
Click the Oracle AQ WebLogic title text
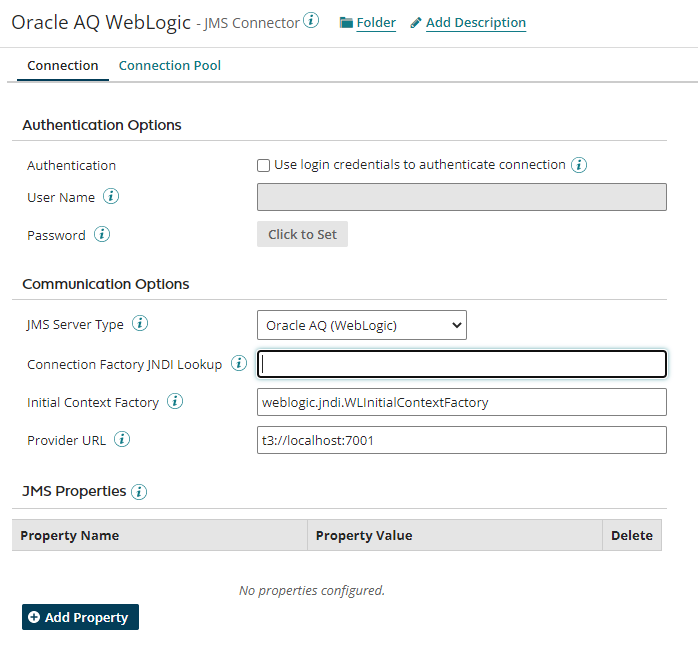coord(101,23)
